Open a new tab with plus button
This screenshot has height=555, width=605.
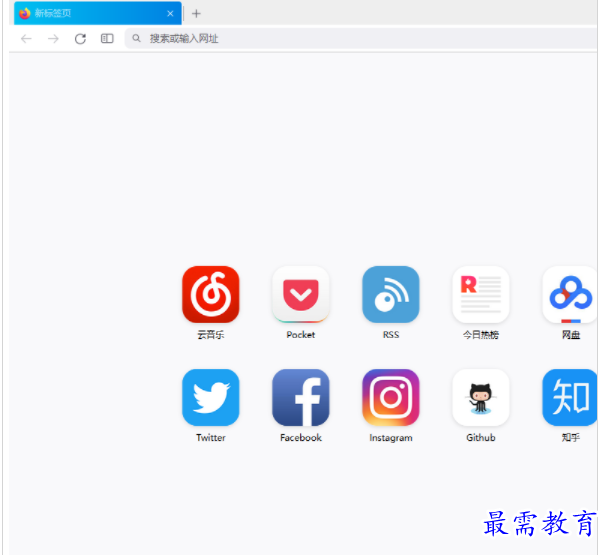click(x=196, y=14)
